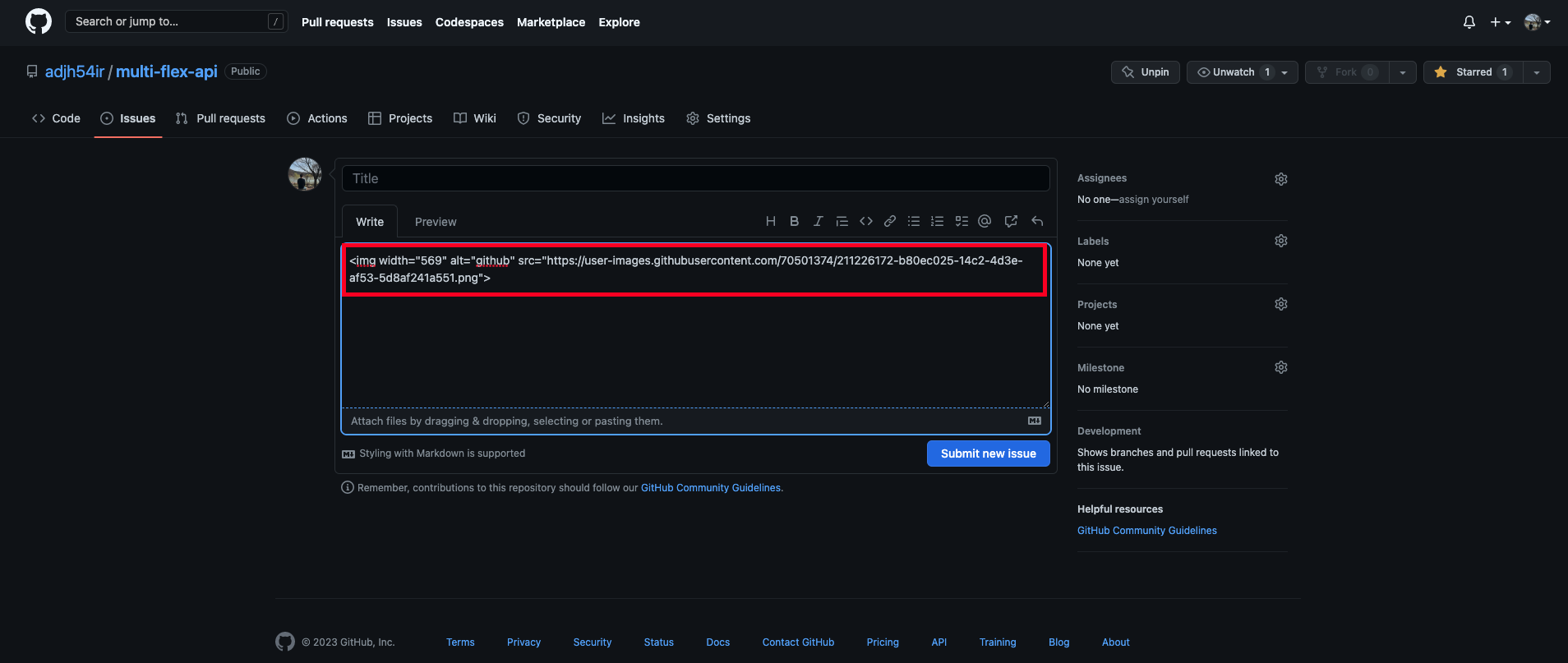Select the Write tab

coord(370,222)
